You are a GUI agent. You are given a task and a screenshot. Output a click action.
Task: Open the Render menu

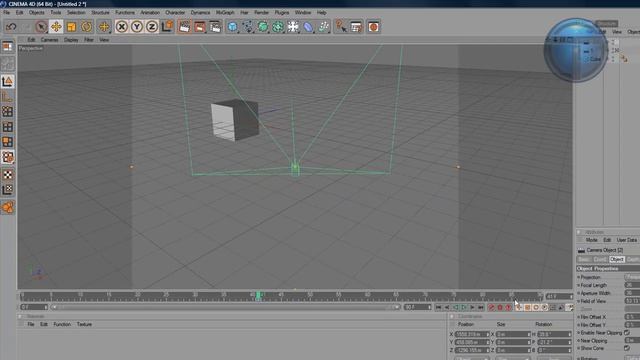(x=261, y=13)
